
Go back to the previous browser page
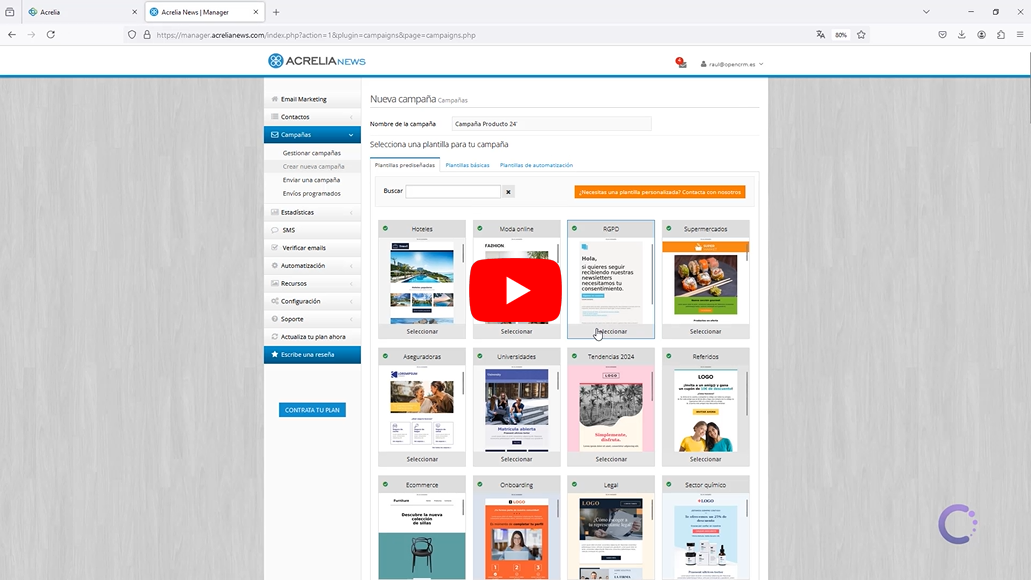point(12,35)
